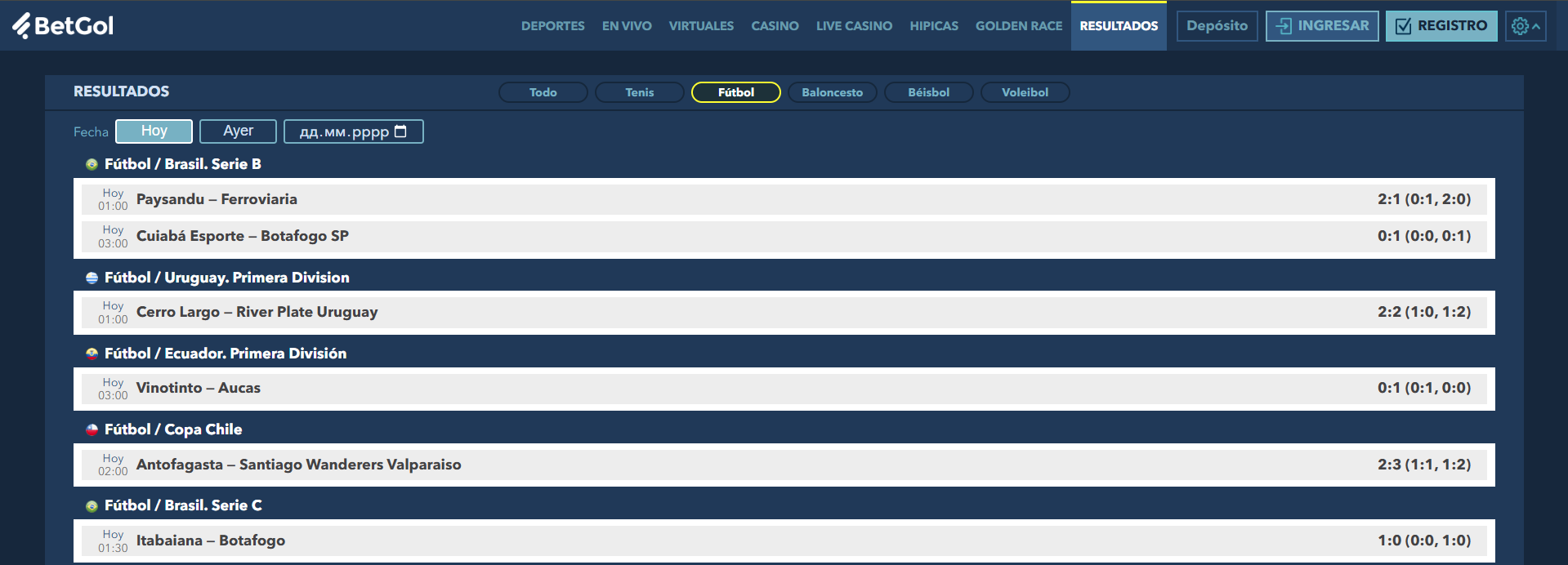Viewport: 1568px width, 565px height.
Task: Select the Vinotinto – Aucas match
Action: [x=784, y=388]
